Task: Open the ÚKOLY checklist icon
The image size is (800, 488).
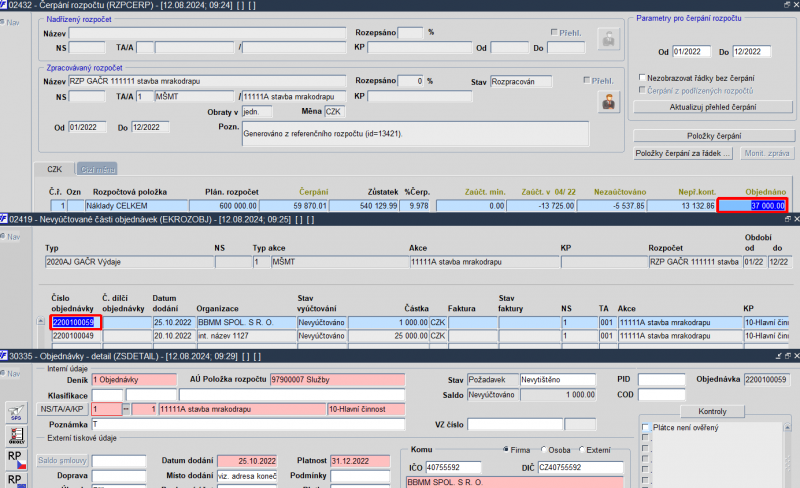Action: coord(16,435)
